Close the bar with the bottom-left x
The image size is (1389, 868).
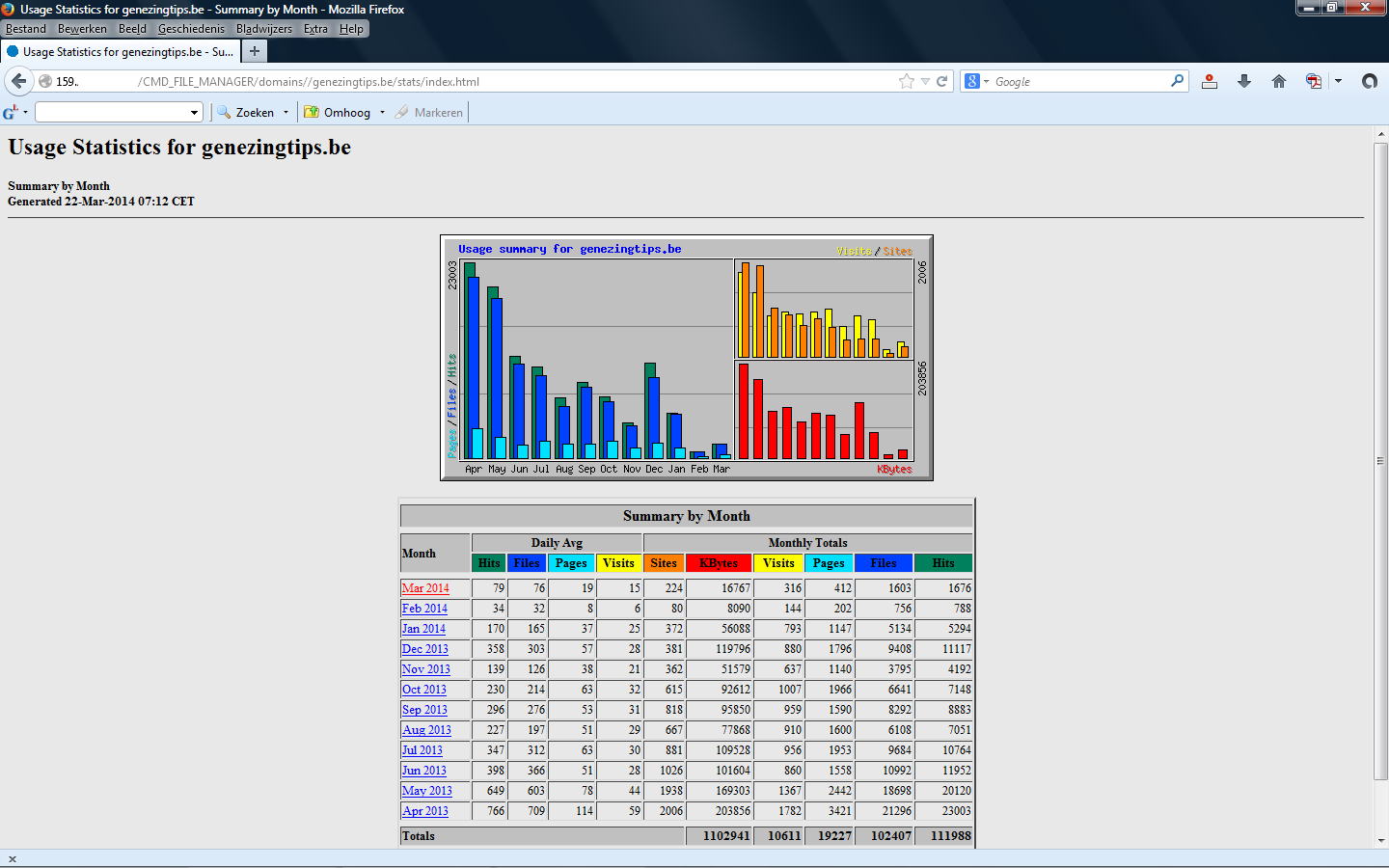tap(13, 859)
